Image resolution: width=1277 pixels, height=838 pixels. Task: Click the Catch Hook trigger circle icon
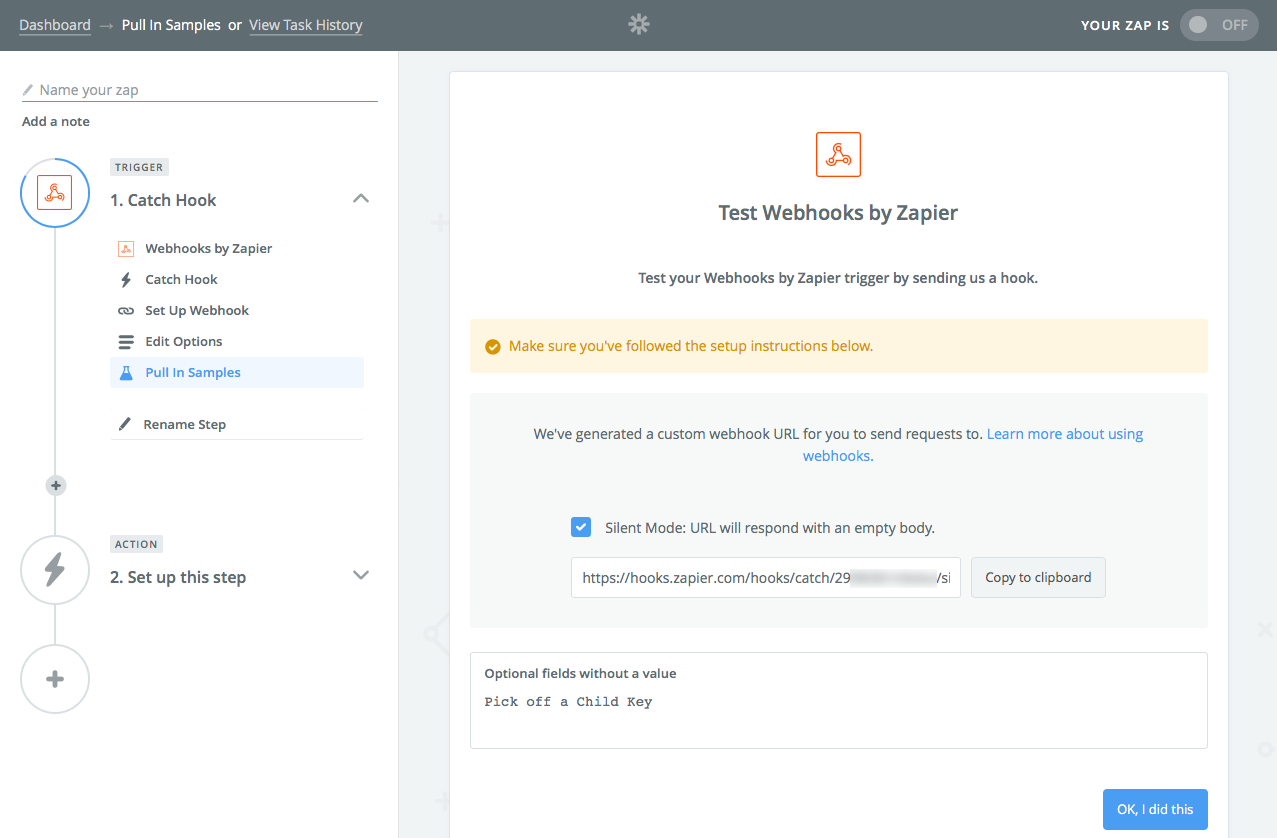[55, 193]
